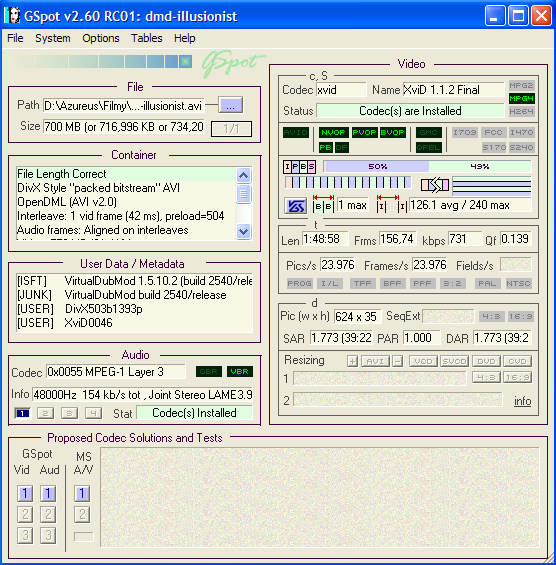Select the ISFT VirtualDubMod metadata row
Screen dimensions: 556x565
pos(134,281)
